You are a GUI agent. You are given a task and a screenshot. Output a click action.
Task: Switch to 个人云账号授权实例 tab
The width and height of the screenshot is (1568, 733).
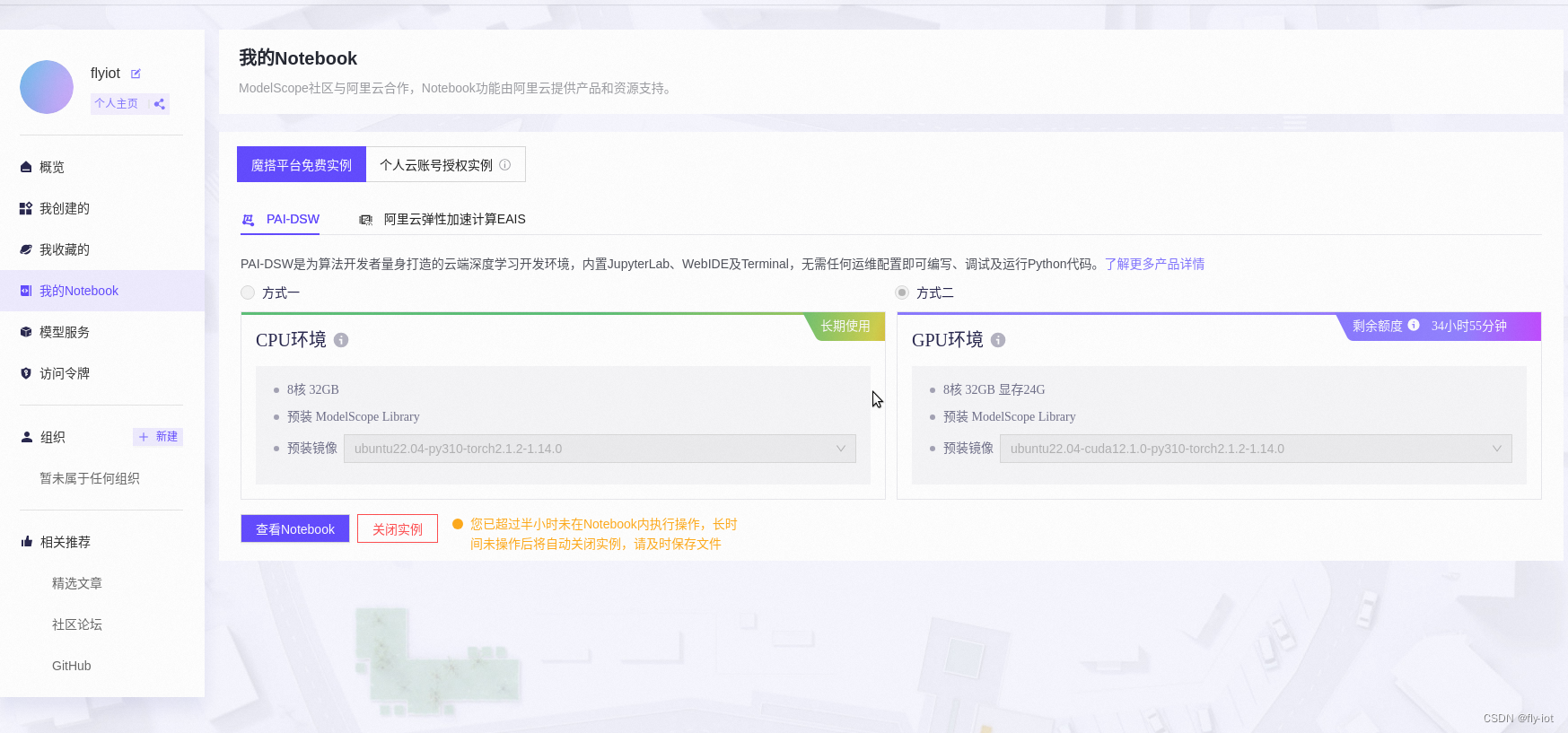point(436,165)
